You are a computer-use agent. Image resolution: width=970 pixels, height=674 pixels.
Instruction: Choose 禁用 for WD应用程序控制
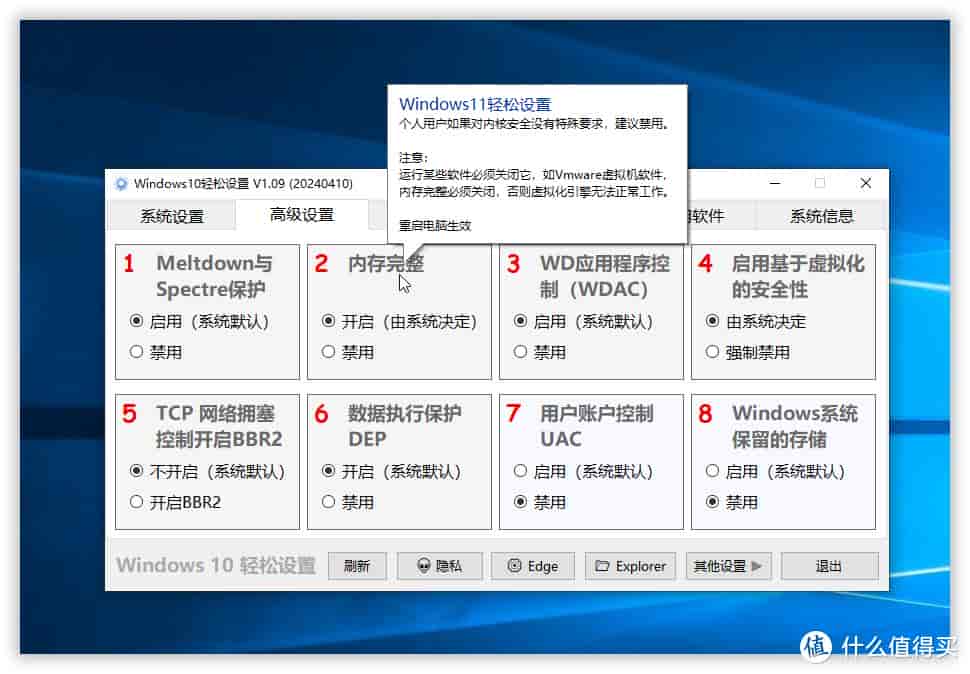(x=539, y=352)
